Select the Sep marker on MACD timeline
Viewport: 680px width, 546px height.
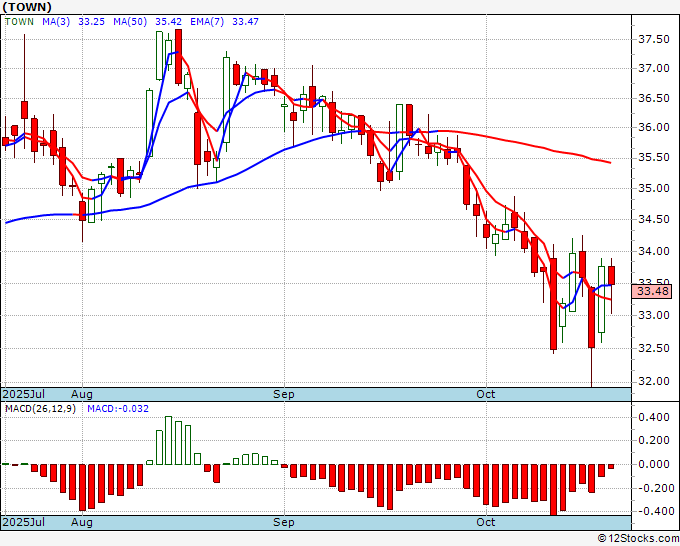[284, 522]
